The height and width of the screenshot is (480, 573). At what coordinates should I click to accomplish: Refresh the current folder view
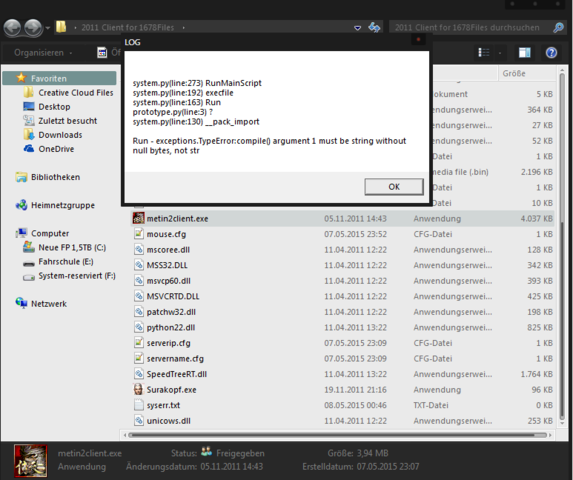tap(374, 27)
